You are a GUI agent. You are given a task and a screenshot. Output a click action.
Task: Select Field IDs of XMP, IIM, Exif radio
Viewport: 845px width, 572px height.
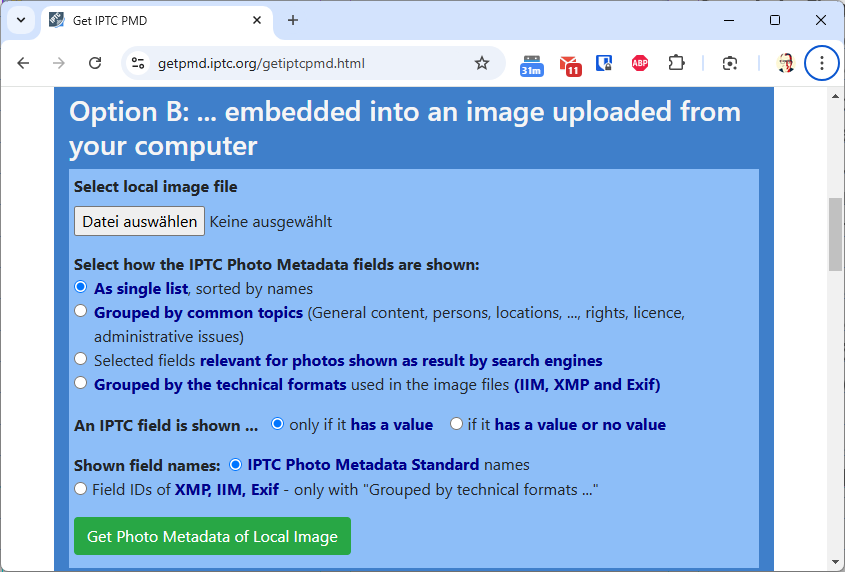pos(81,489)
